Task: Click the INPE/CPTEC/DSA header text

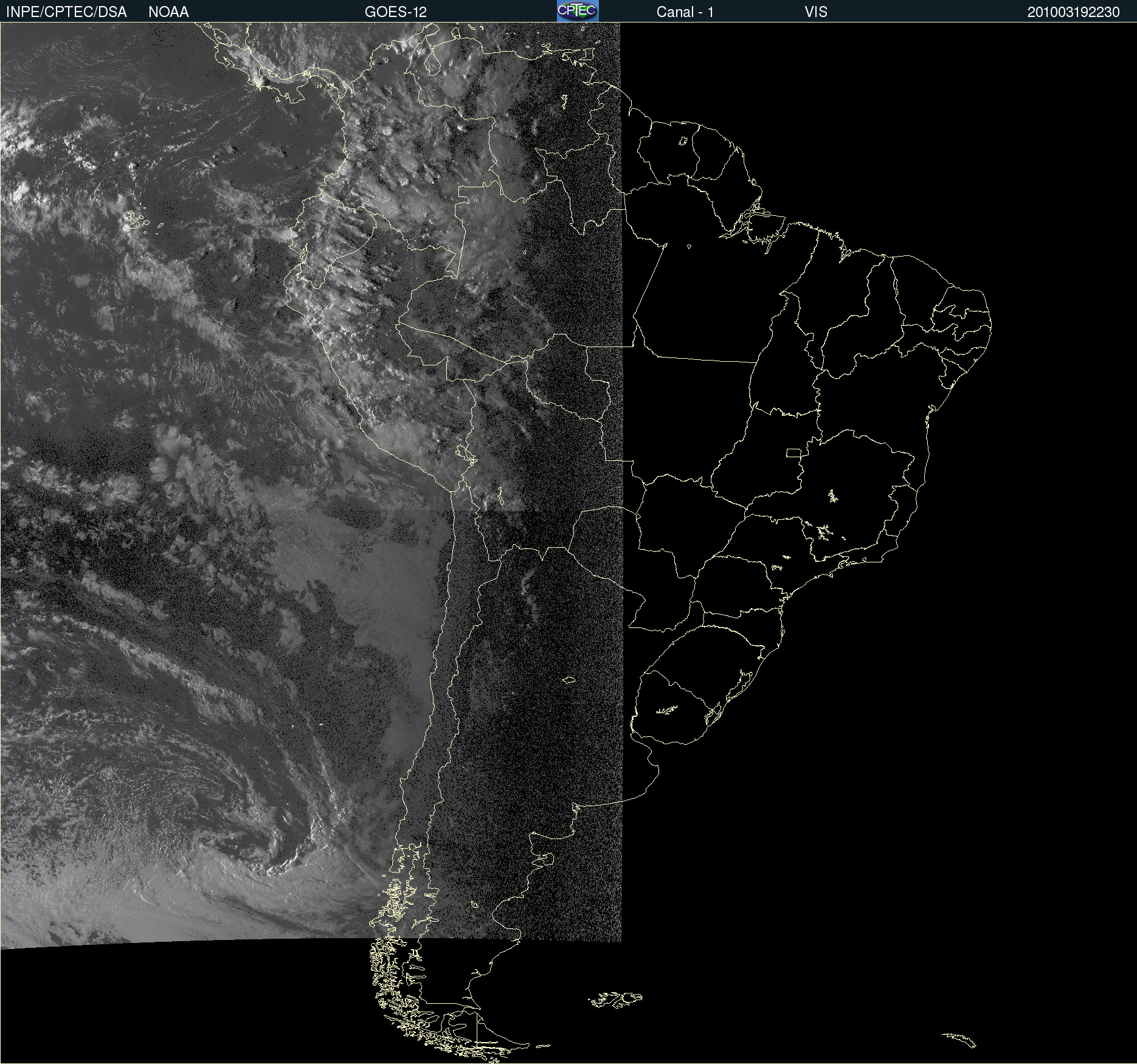Action: [66, 12]
